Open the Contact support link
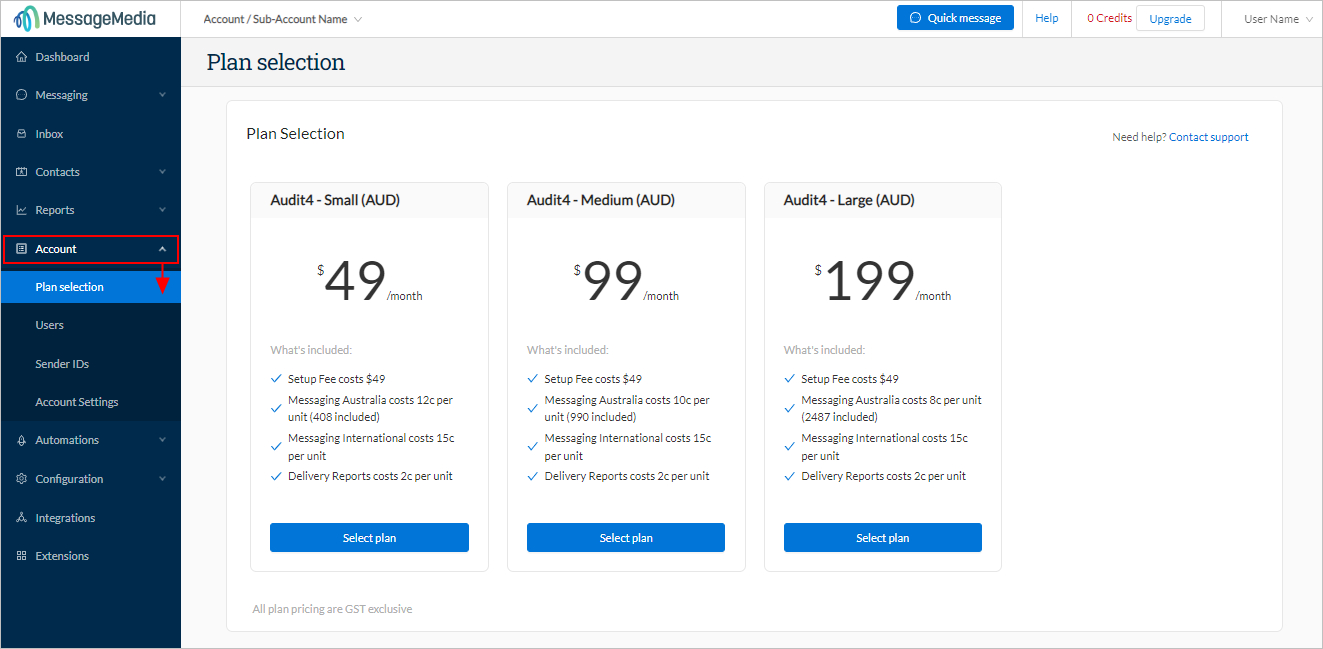 (x=1208, y=137)
